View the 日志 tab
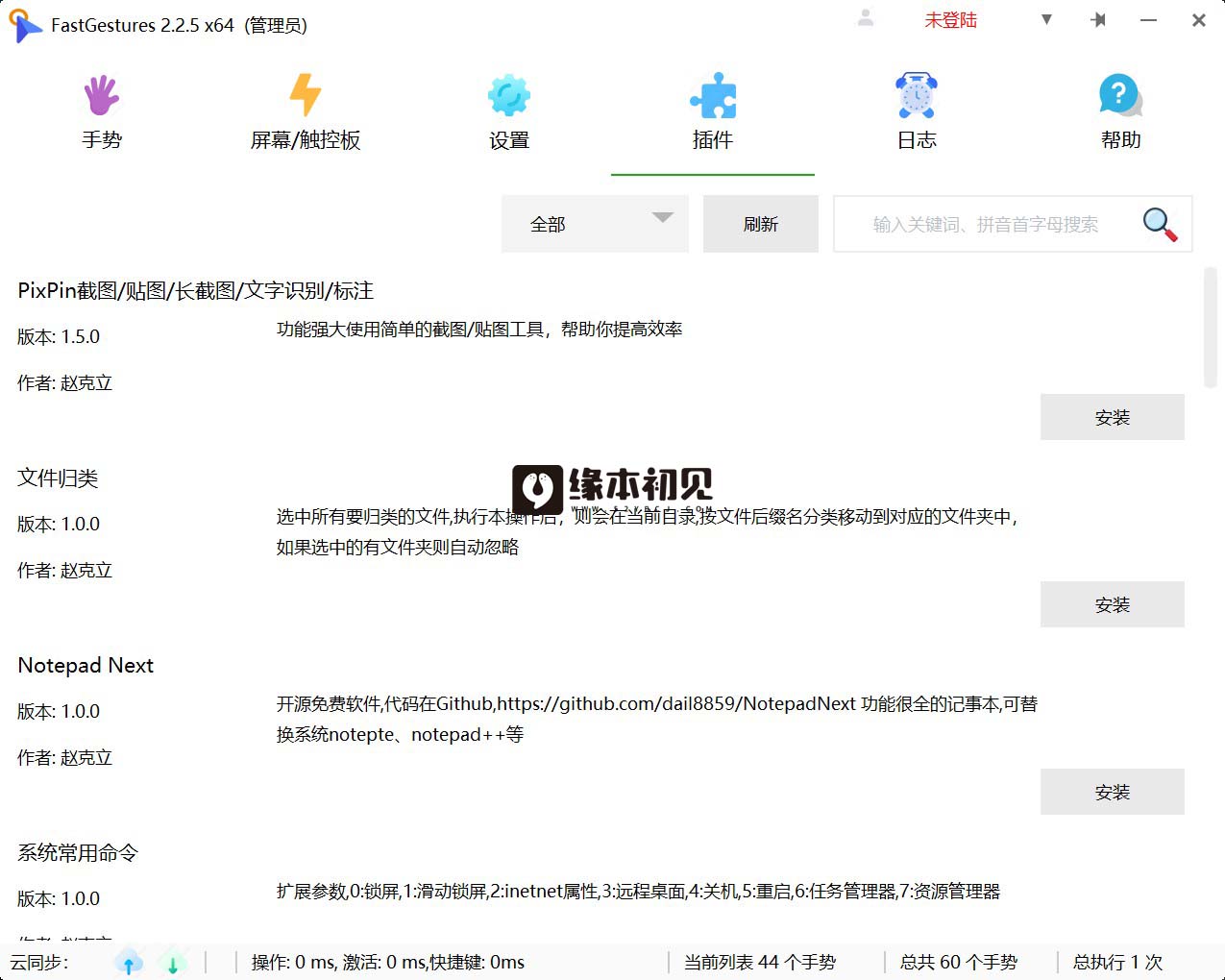This screenshot has width=1225, height=980. pos(917,113)
